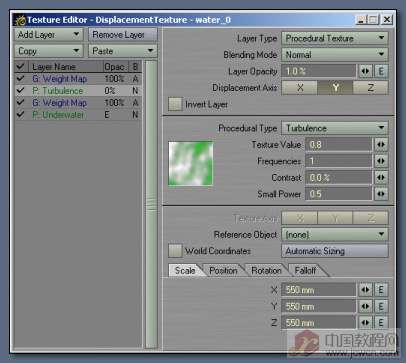Click the Automatic Sizing button

335,251
